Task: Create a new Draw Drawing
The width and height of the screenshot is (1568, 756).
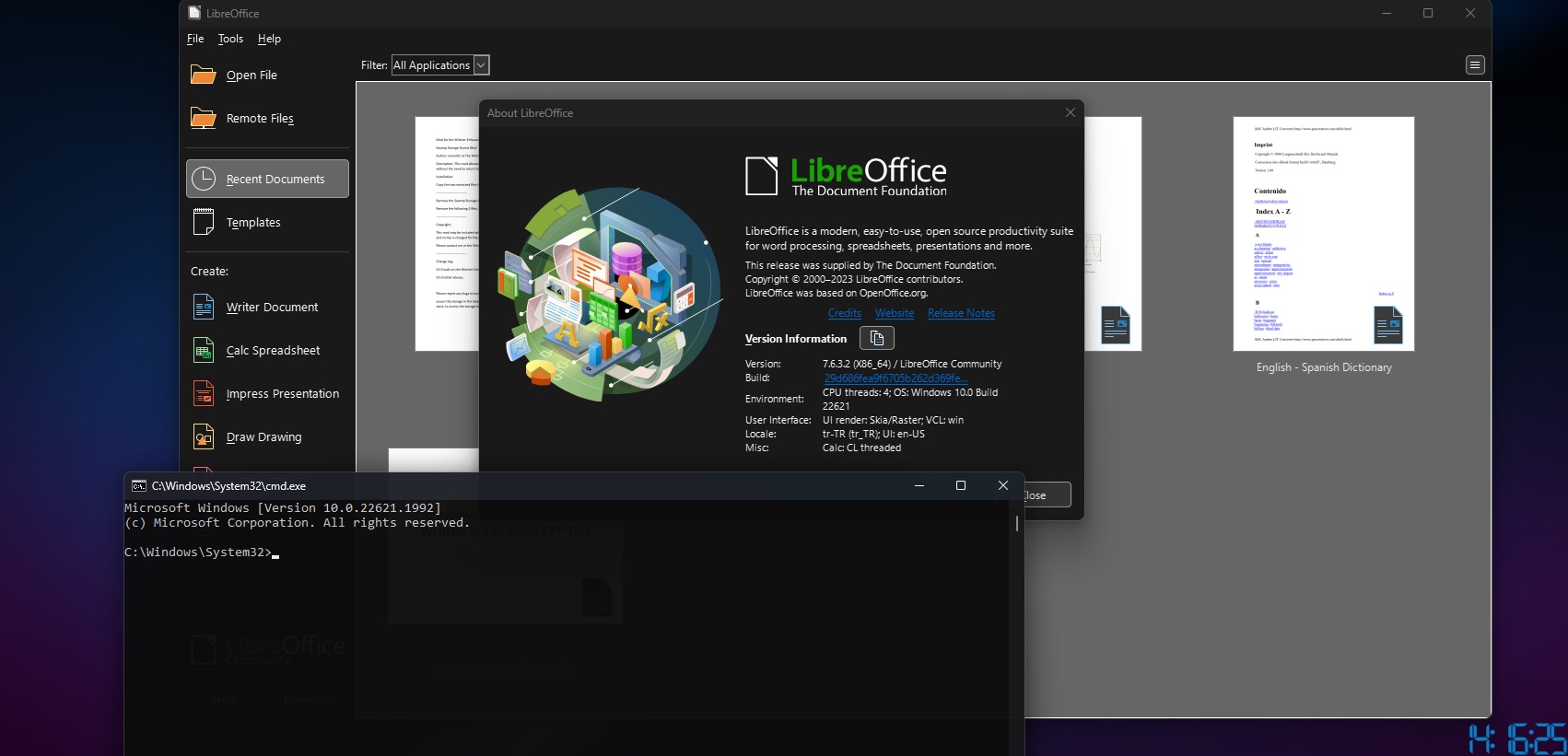Action: [x=263, y=437]
